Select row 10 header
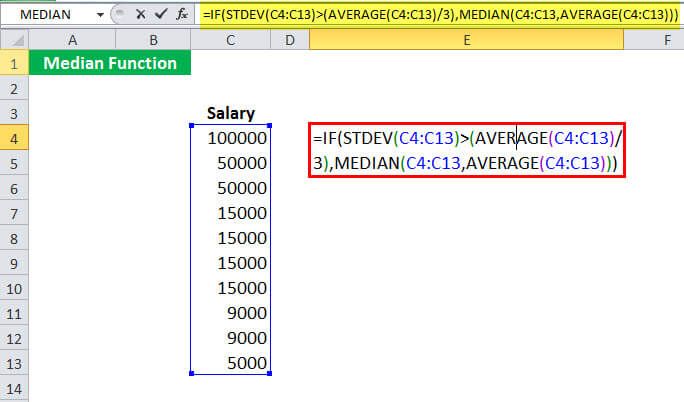684x402 pixels. 14,289
